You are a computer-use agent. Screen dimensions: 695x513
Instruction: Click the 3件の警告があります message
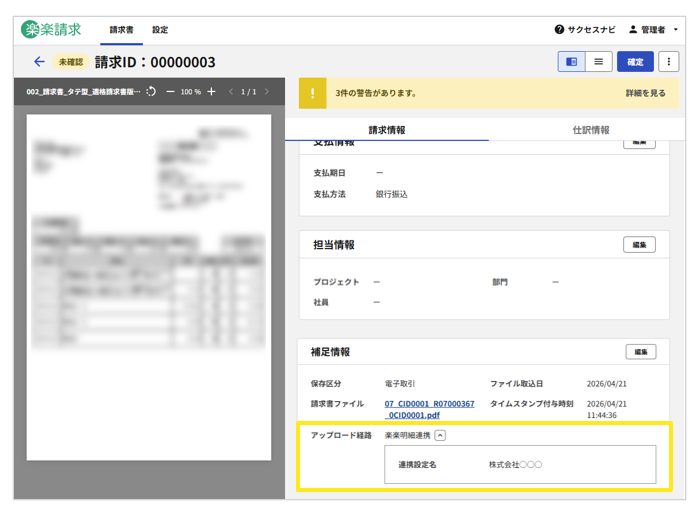[376, 93]
